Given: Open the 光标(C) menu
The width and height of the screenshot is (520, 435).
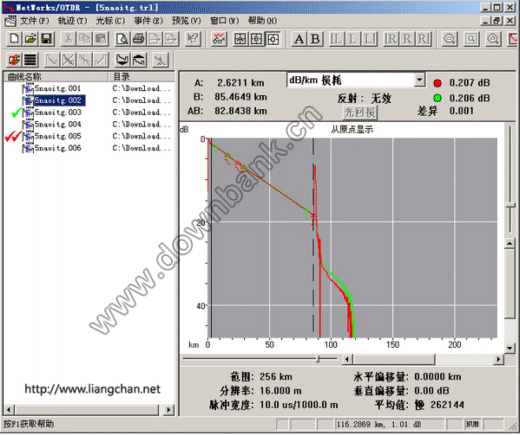Looking at the screenshot, I should (110, 21).
